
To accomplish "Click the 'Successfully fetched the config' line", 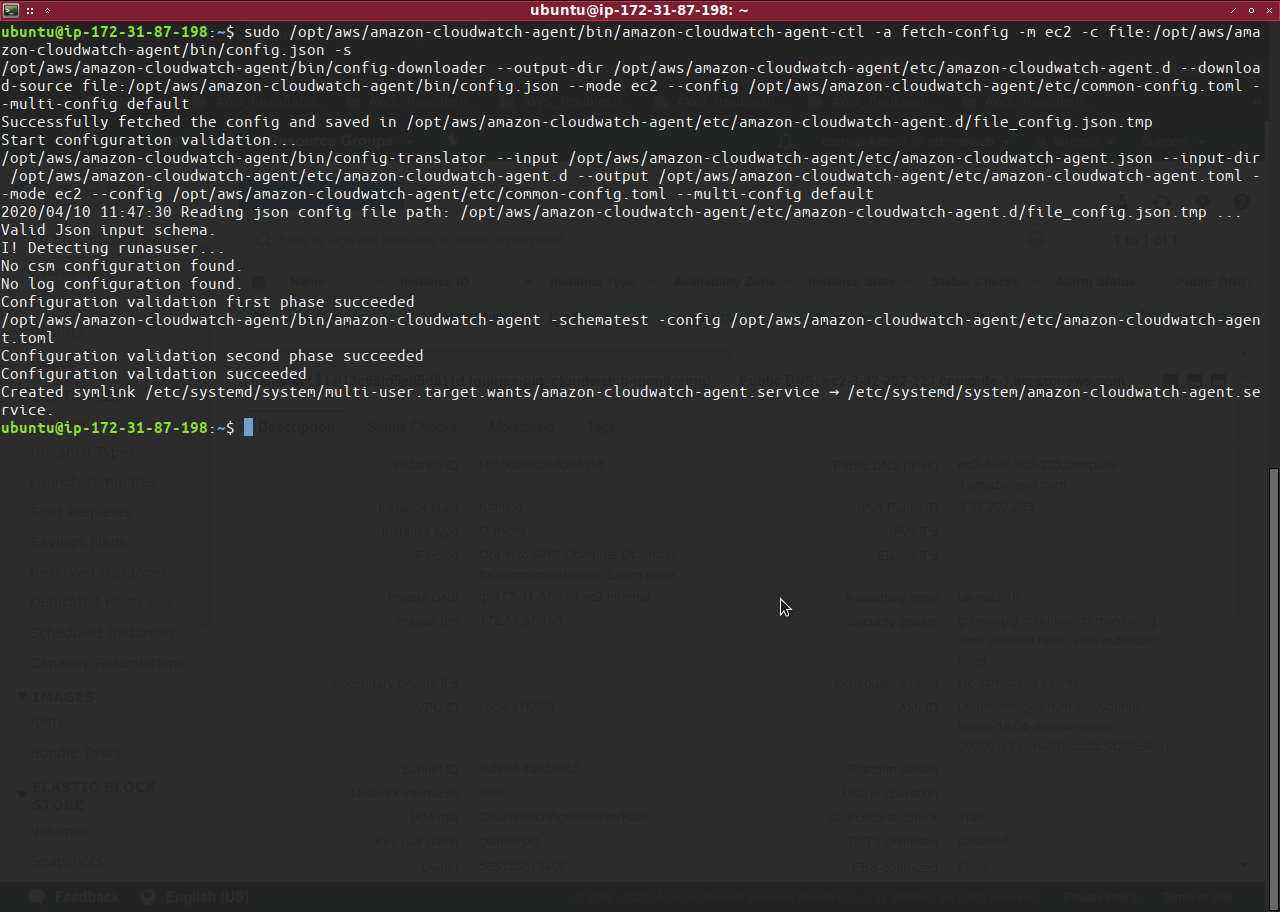I will [x=577, y=122].
